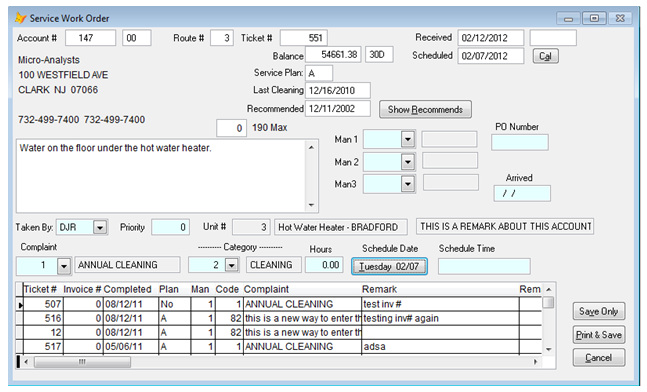Click the empty field beside Received date
Viewport: 647px width, 392px height.
[x=553, y=38]
